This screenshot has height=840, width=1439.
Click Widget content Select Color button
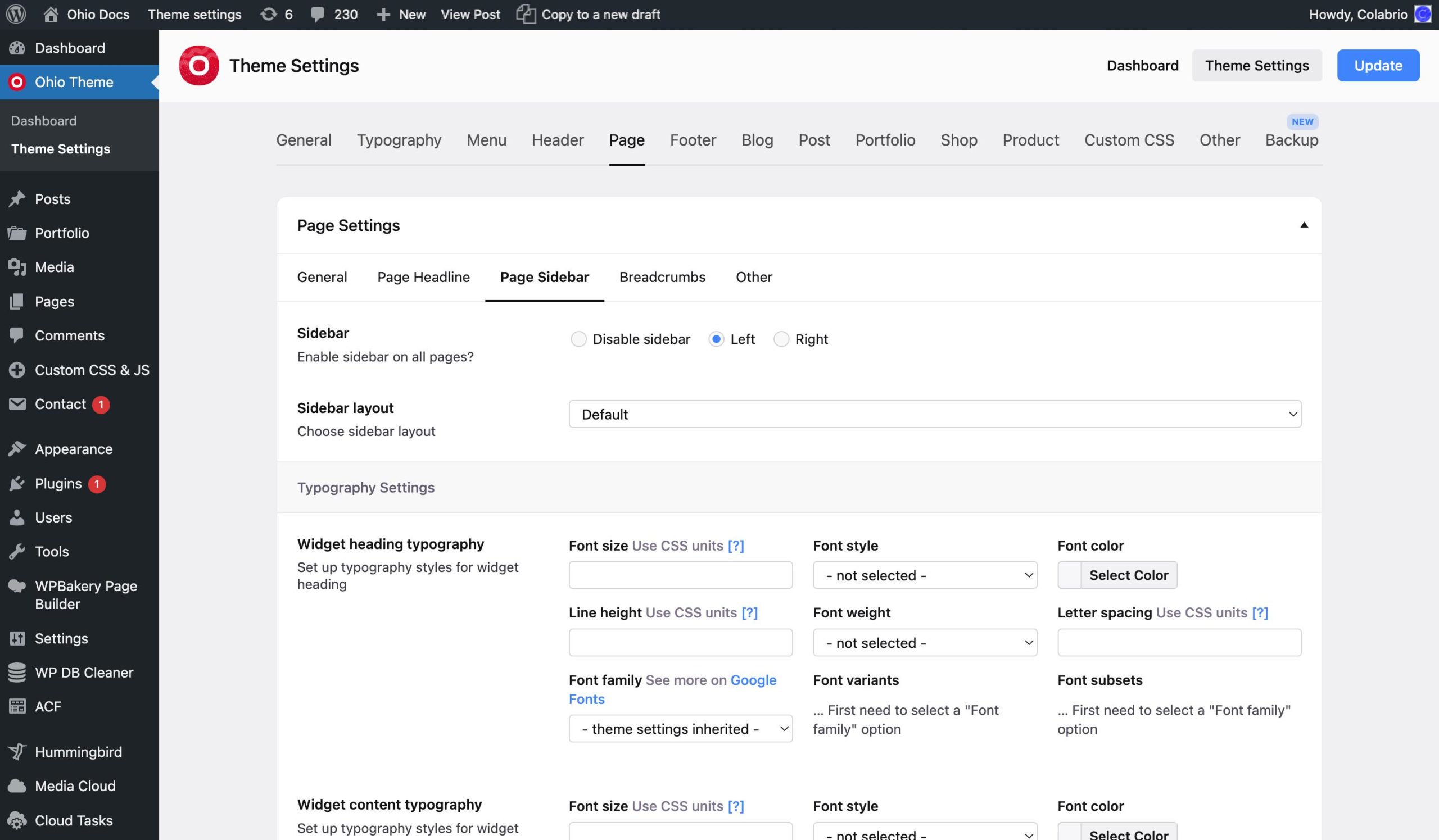tap(1128, 832)
